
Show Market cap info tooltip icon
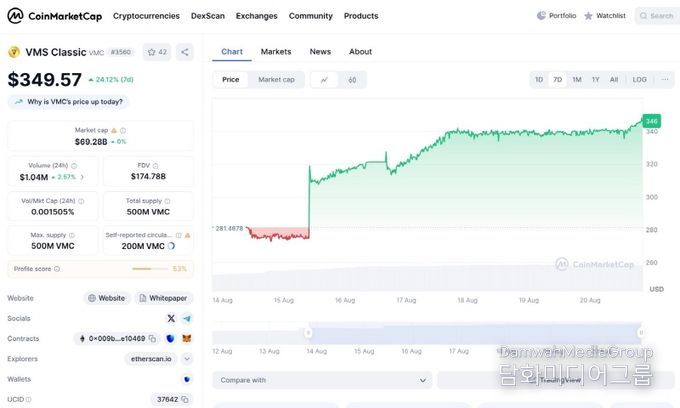123,130
